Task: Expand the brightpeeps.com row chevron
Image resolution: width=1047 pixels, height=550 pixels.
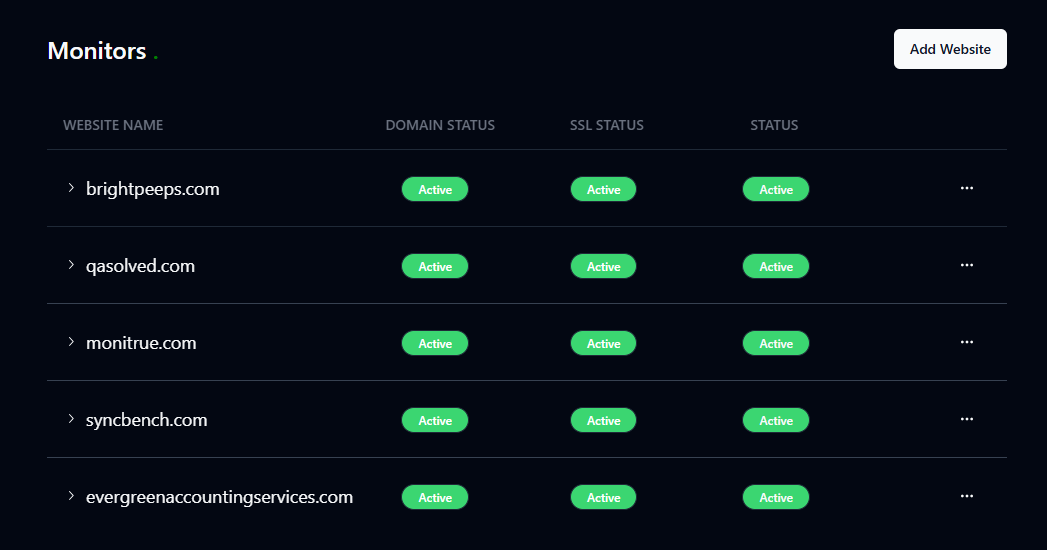Action: [x=71, y=188]
